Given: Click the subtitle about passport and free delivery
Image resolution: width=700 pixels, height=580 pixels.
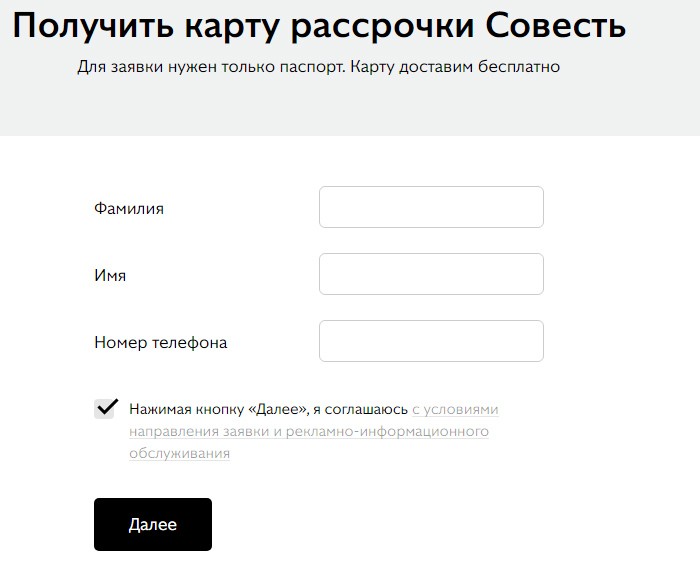Looking at the screenshot, I should pyautogui.click(x=318, y=68).
